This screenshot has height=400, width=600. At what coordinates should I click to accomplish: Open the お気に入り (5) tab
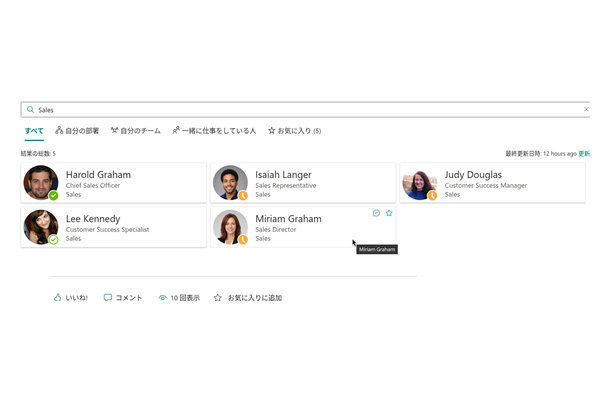(294, 131)
